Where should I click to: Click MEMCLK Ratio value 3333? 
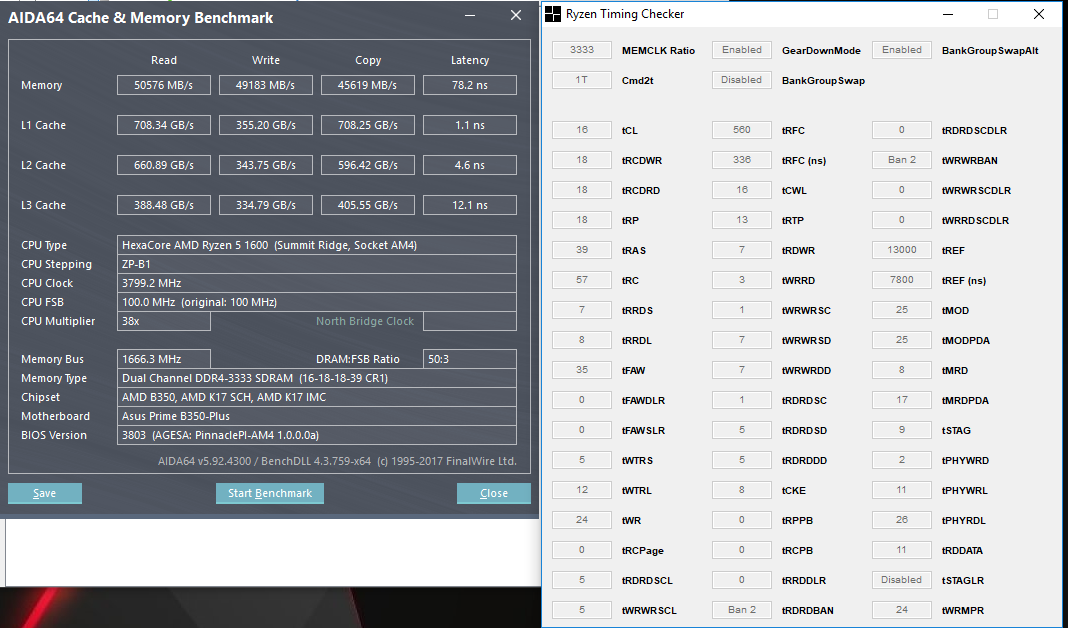click(582, 50)
